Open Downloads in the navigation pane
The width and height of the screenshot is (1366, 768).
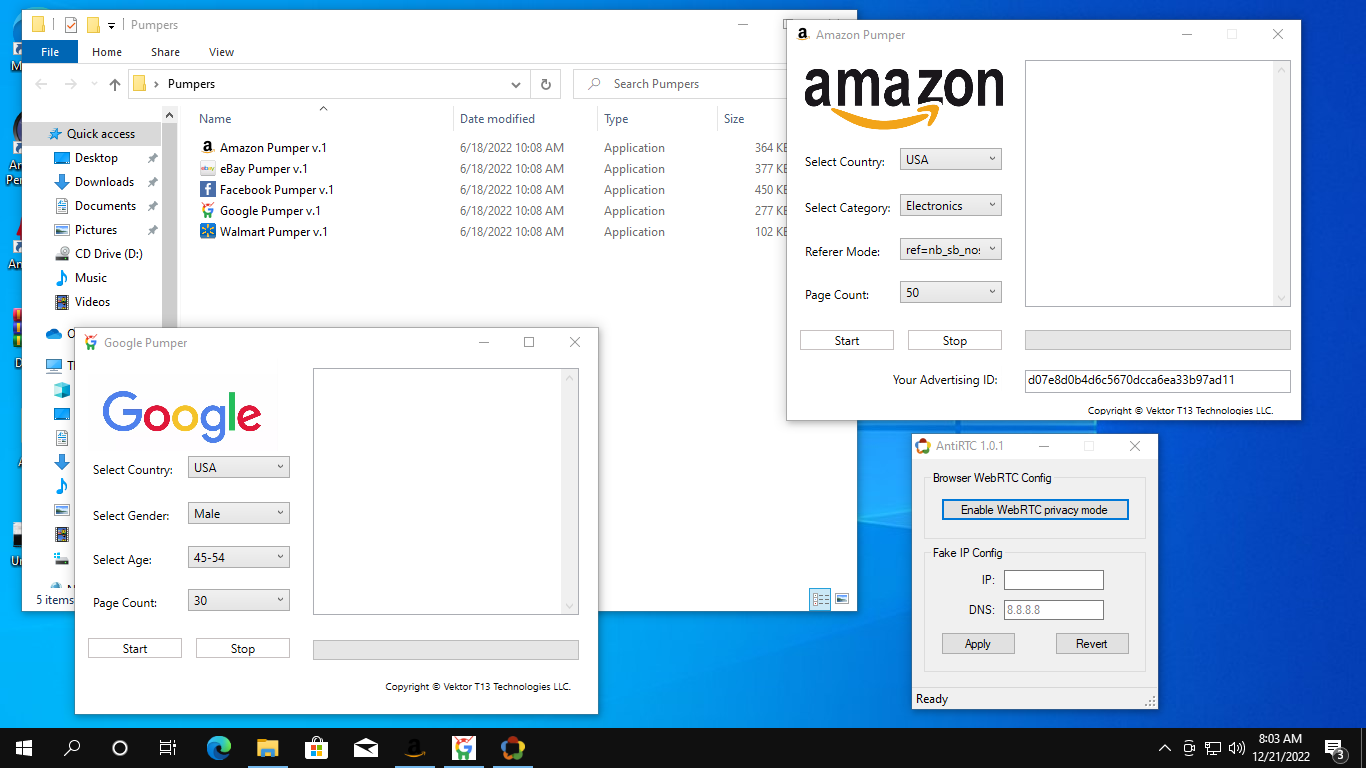[x=104, y=182]
